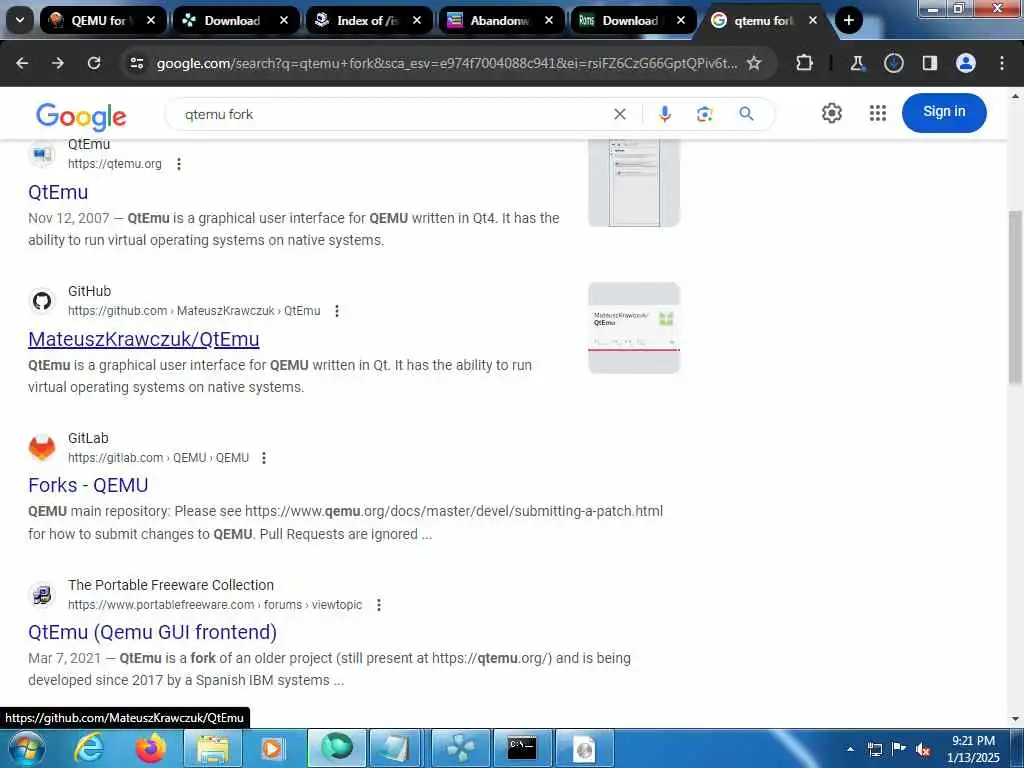
Task: Clear the search box text
Action: (x=620, y=114)
